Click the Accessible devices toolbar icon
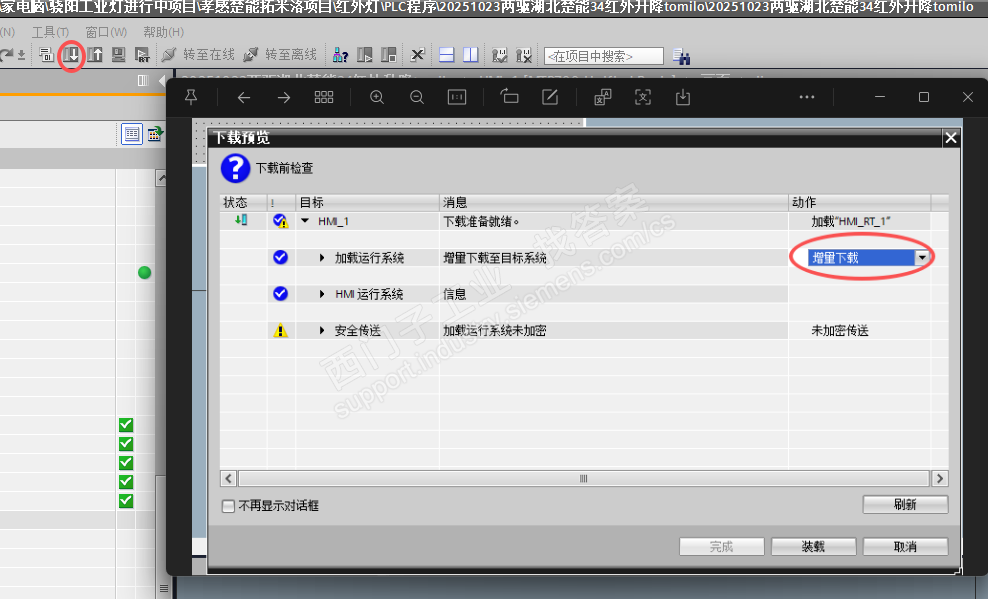Screen dimensions: 988x599 tap(340, 55)
